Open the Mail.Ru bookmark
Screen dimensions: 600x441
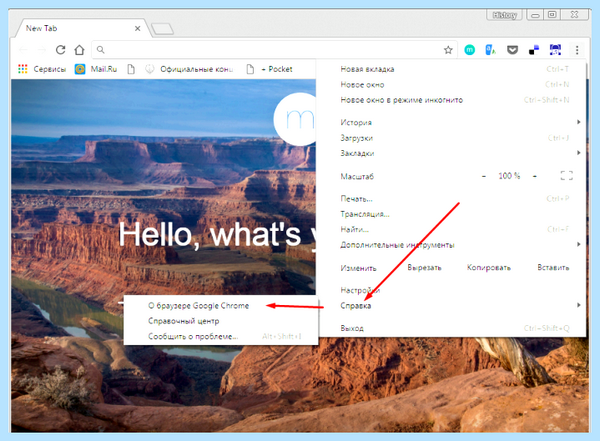96,69
